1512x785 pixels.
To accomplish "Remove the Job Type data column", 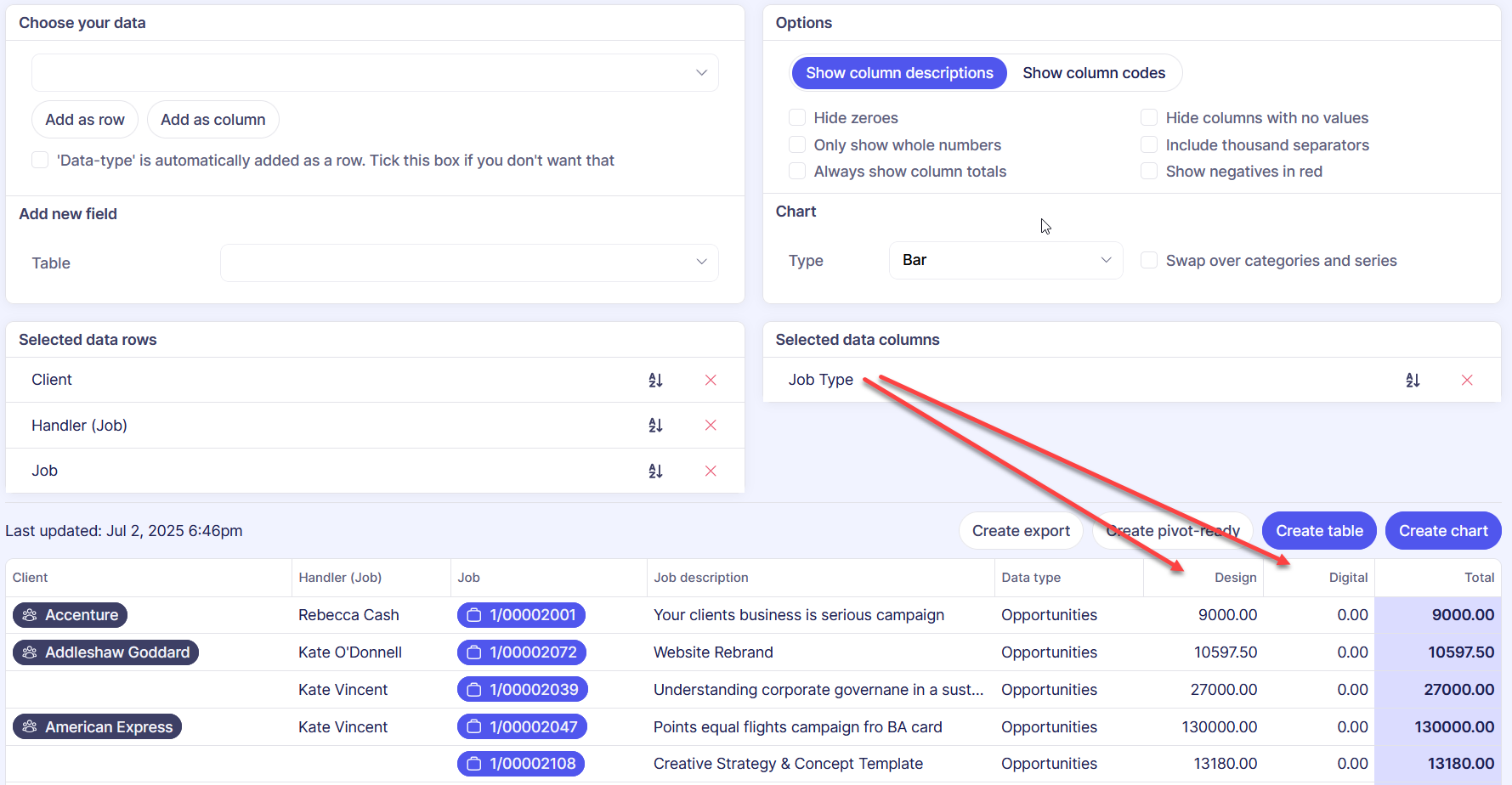I will tap(1467, 380).
